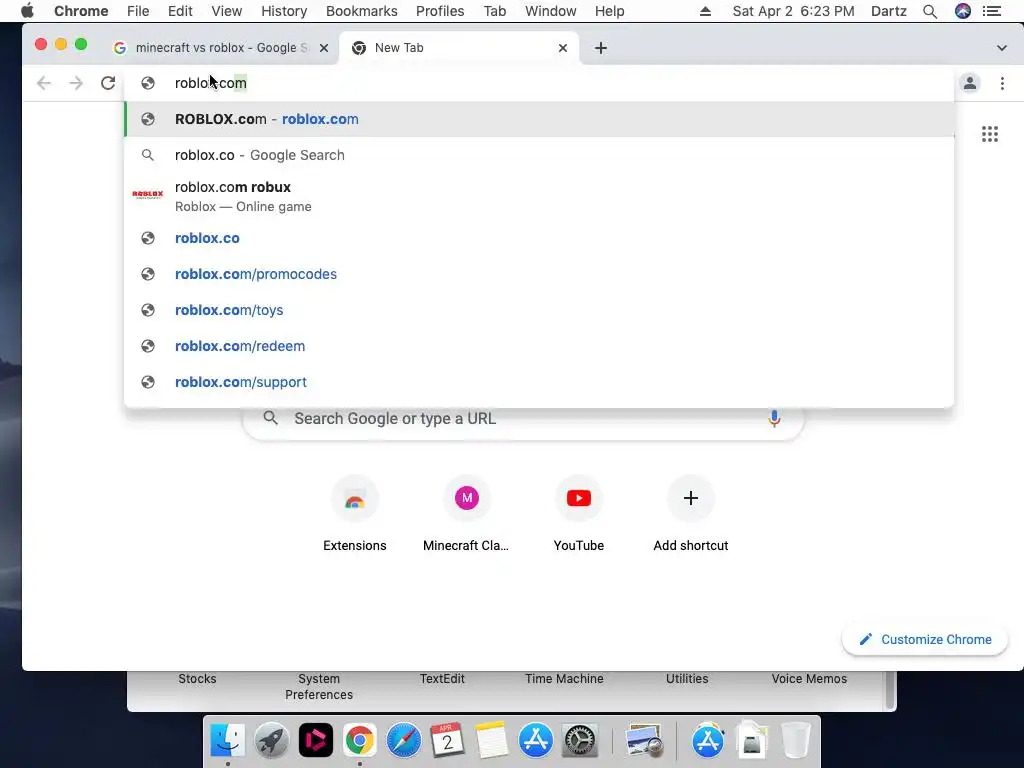
Task: Open App Store icon beside Notes in Dock
Action: 536,740
